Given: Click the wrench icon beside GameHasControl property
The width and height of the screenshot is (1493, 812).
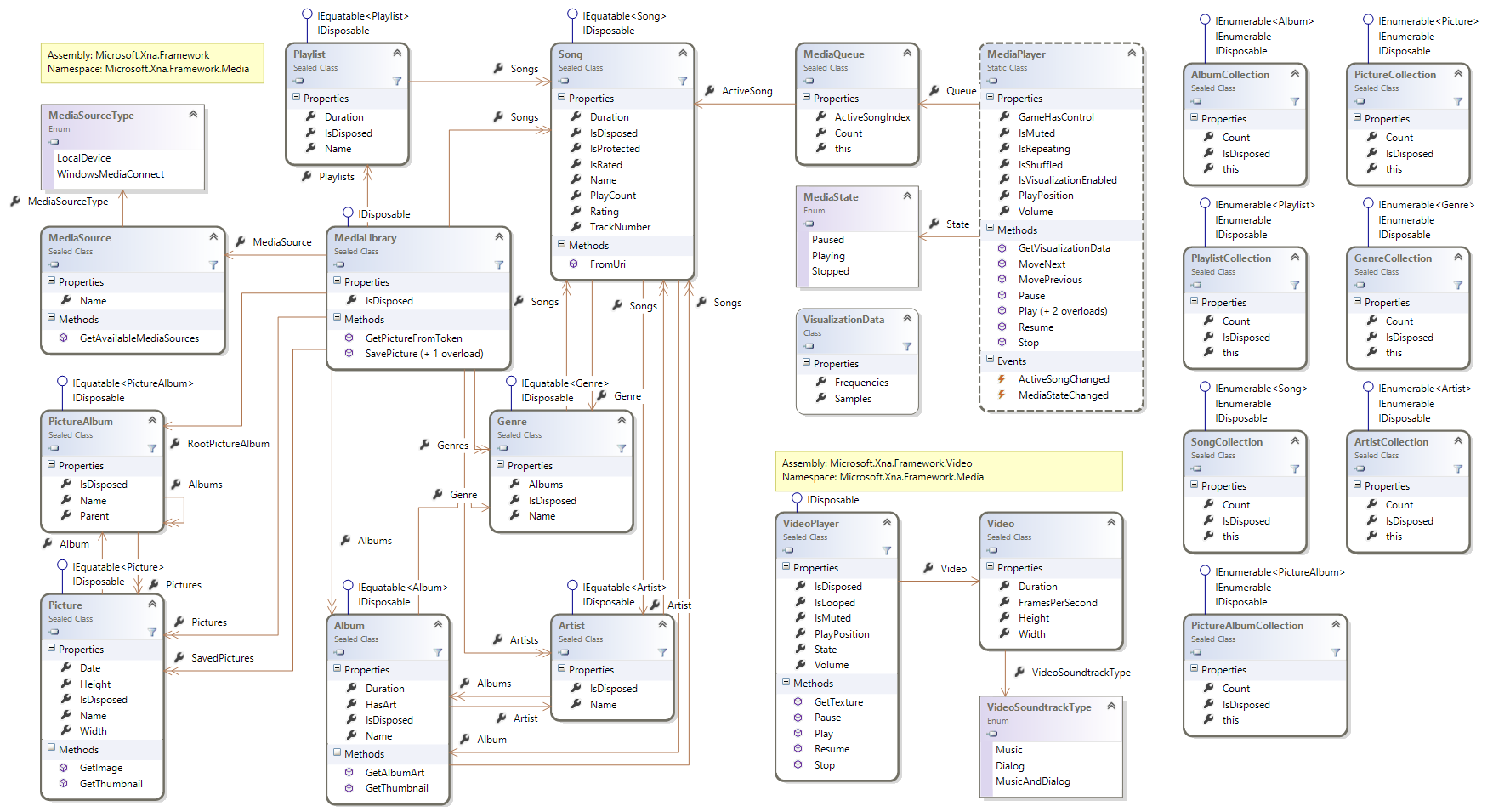Looking at the screenshot, I should 1005,117.
